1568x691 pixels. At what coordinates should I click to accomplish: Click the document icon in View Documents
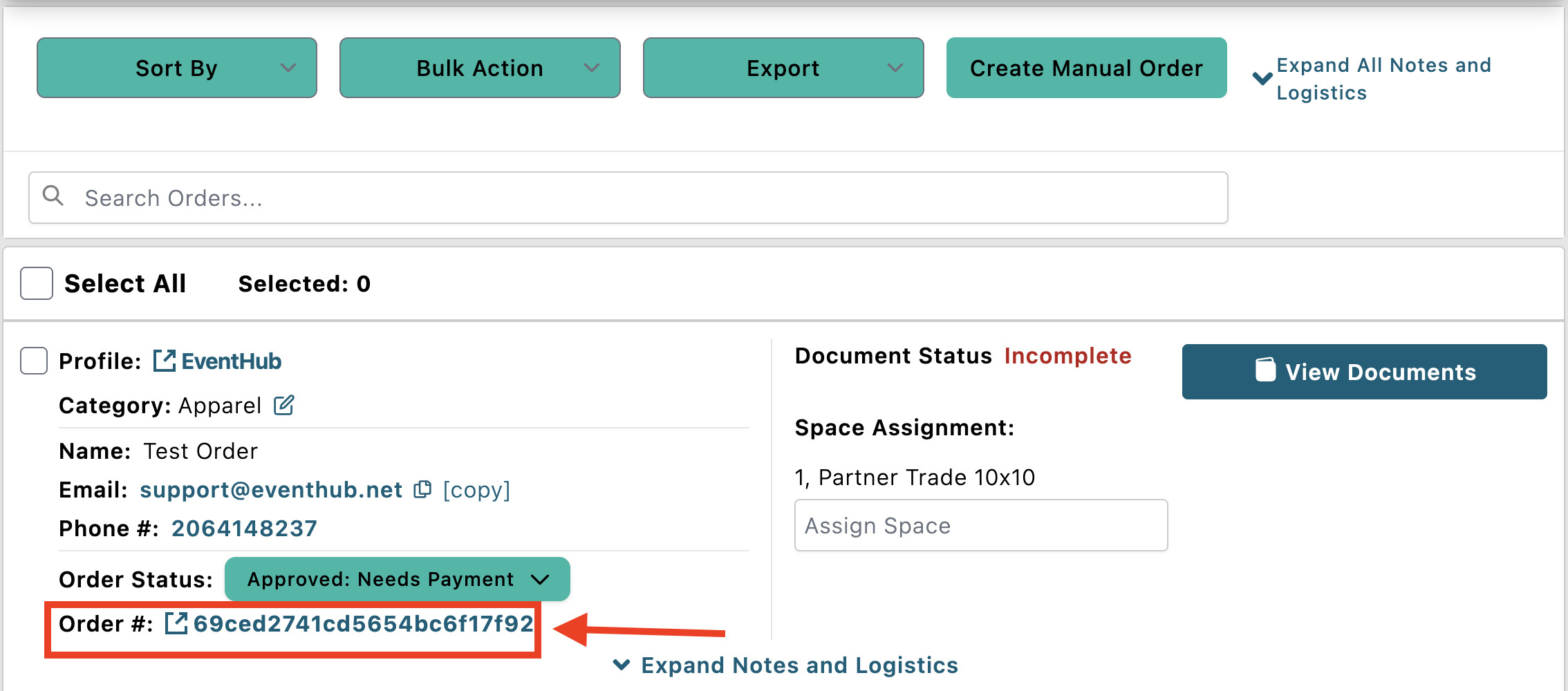1265,371
